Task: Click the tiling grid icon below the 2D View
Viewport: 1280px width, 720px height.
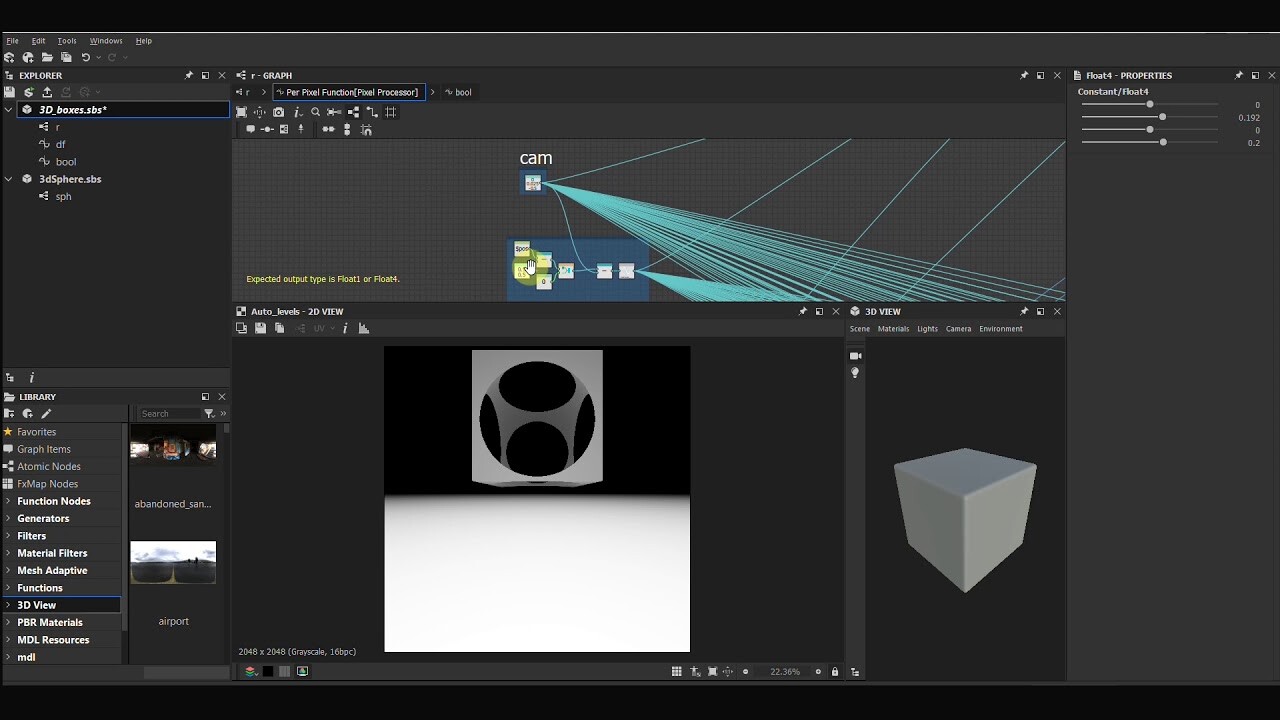Action: point(677,671)
